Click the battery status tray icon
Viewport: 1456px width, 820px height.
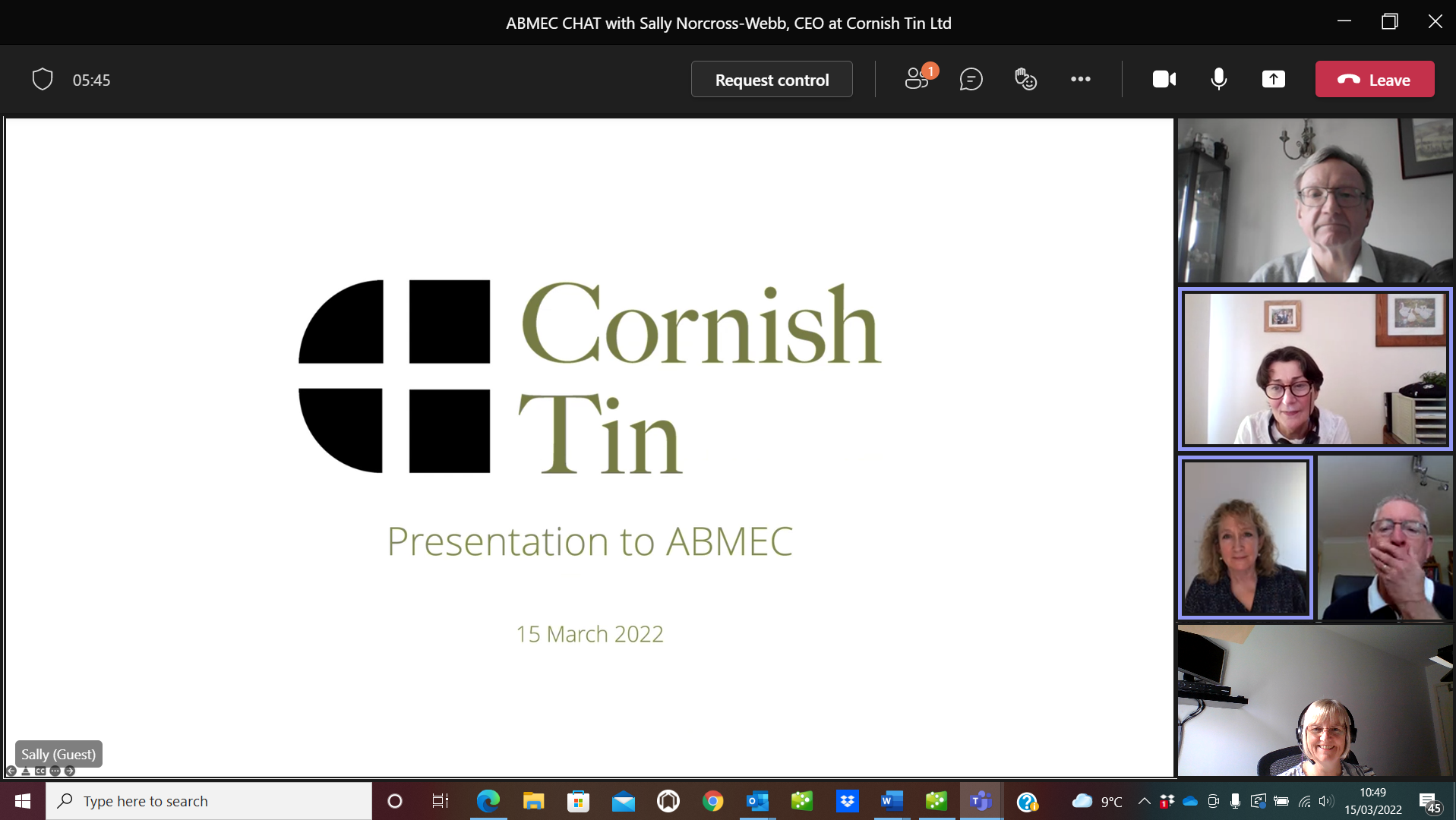click(x=1281, y=801)
